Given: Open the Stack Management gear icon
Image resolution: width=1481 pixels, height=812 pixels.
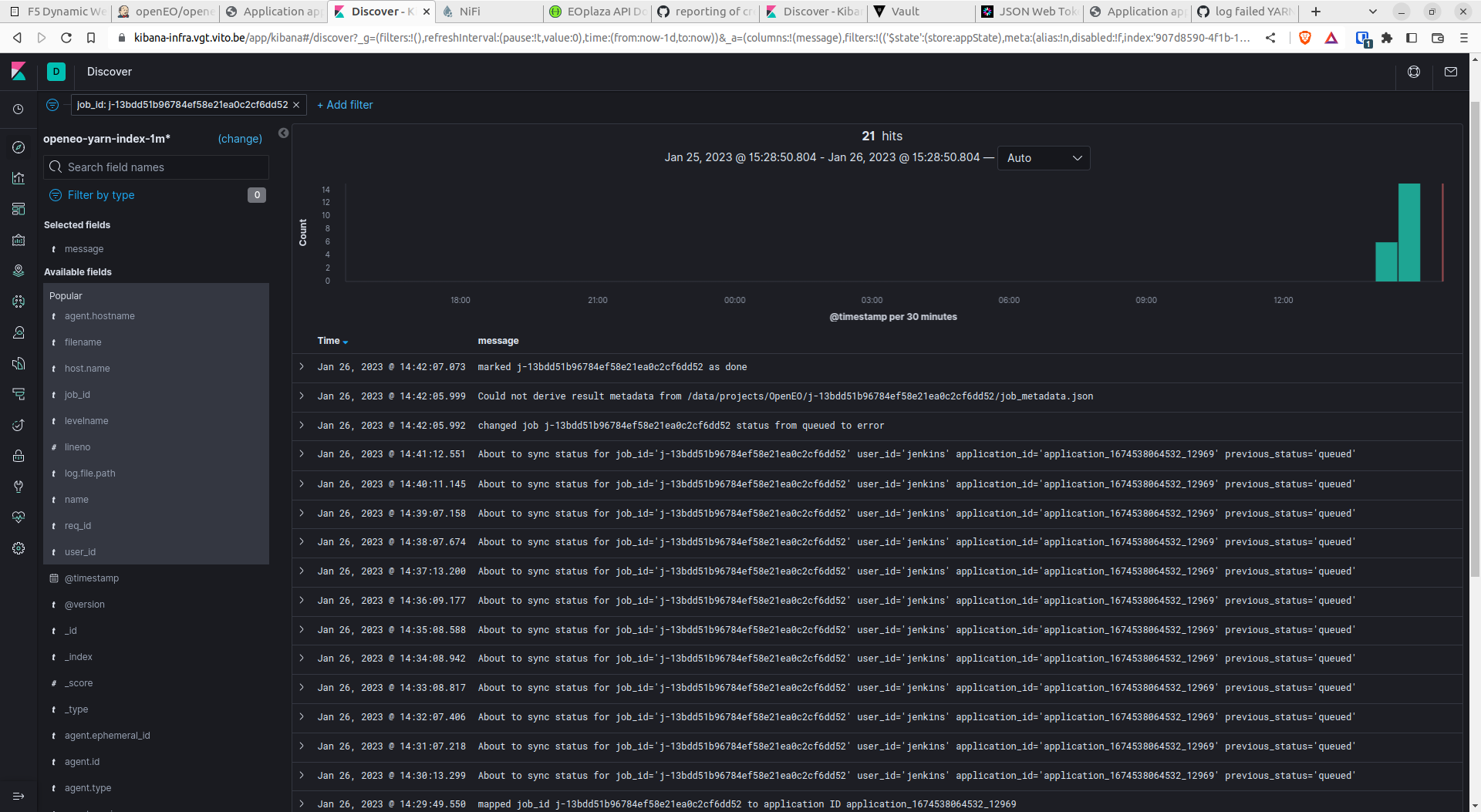Looking at the screenshot, I should pyautogui.click(x=19, y=548).
